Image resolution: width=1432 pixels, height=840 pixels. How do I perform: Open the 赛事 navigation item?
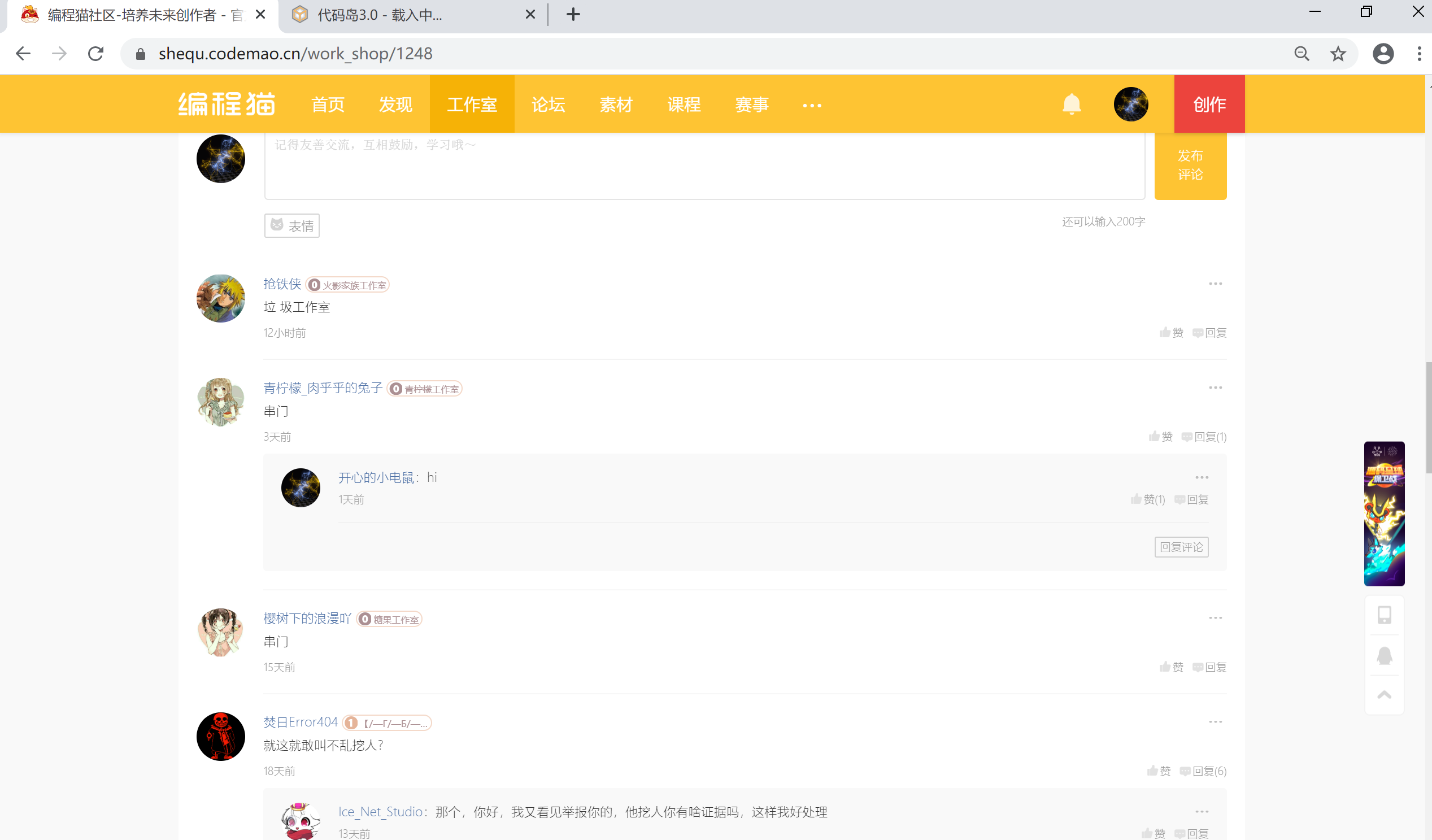[751, 105]
